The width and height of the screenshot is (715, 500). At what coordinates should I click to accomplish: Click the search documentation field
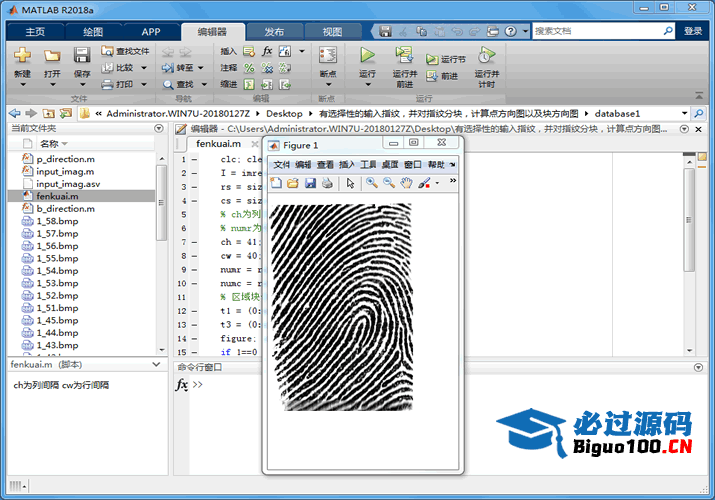pyautogui.click(x=596, y=31)
